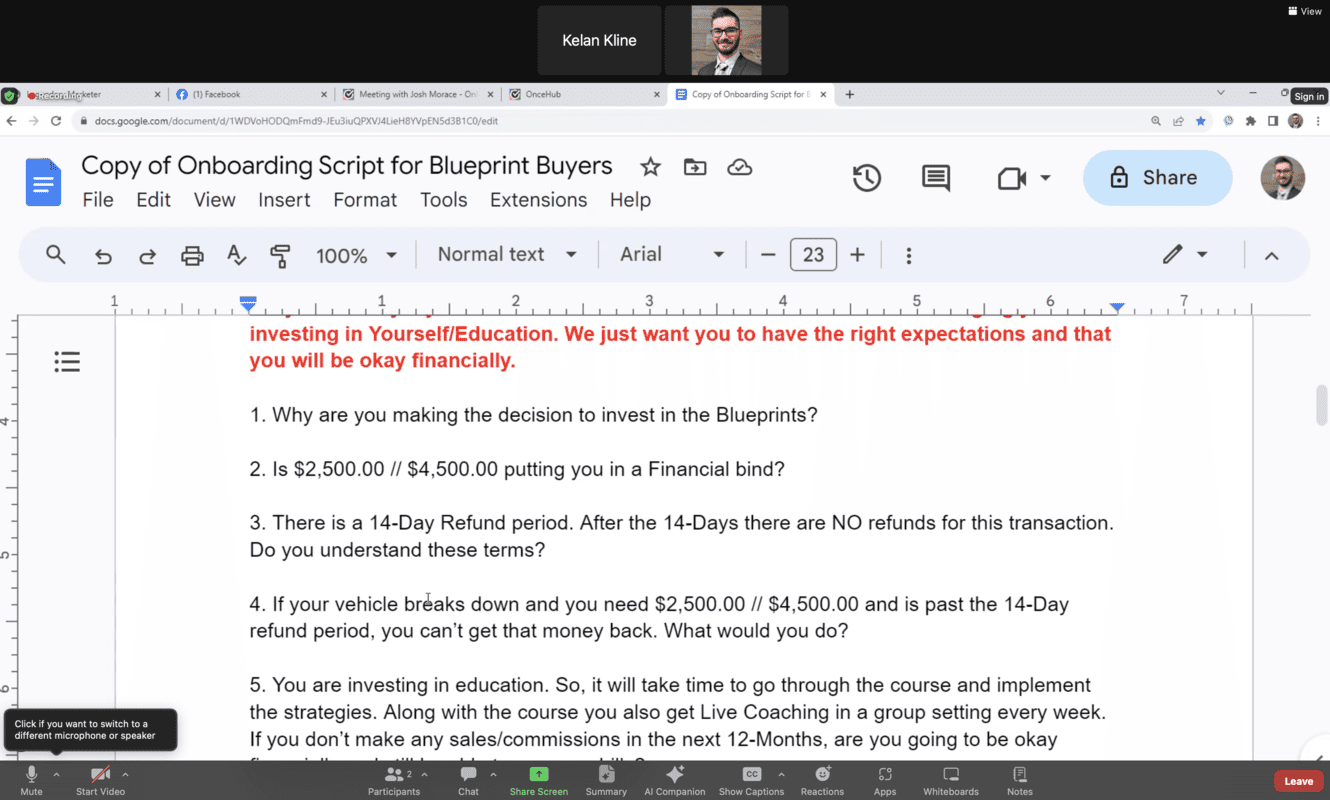This screenshot has width=1330, height=800.
Task: Undo the last edit
Action: 103,256
